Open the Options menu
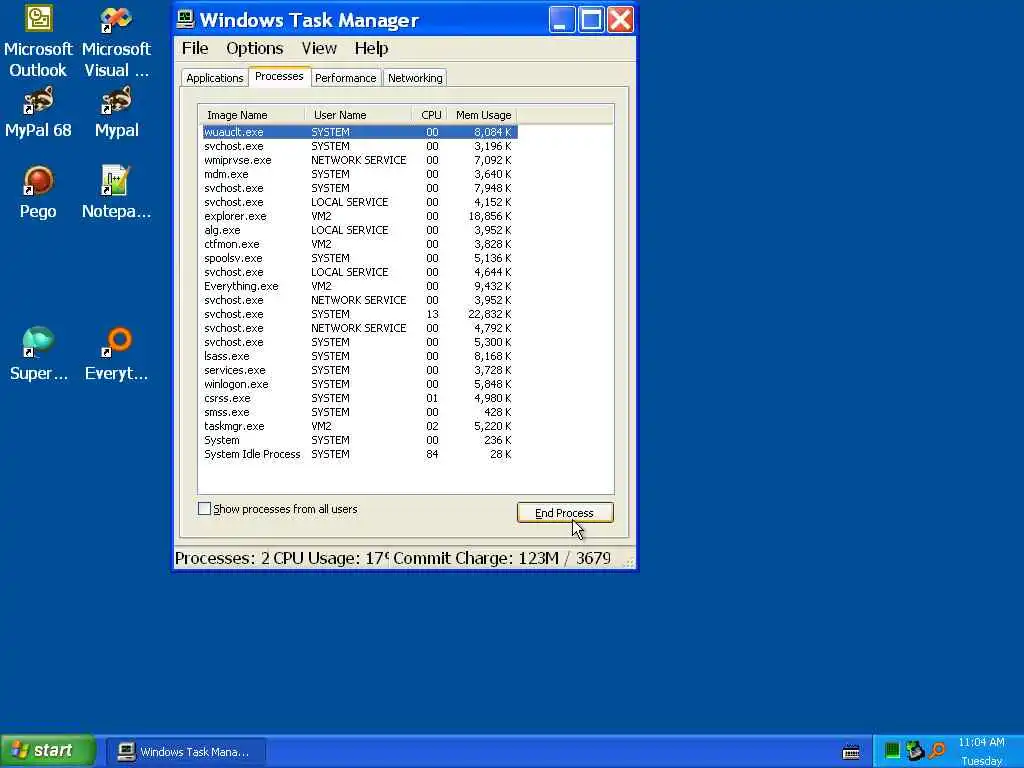 pyautogui.click(x=255, y=48)
